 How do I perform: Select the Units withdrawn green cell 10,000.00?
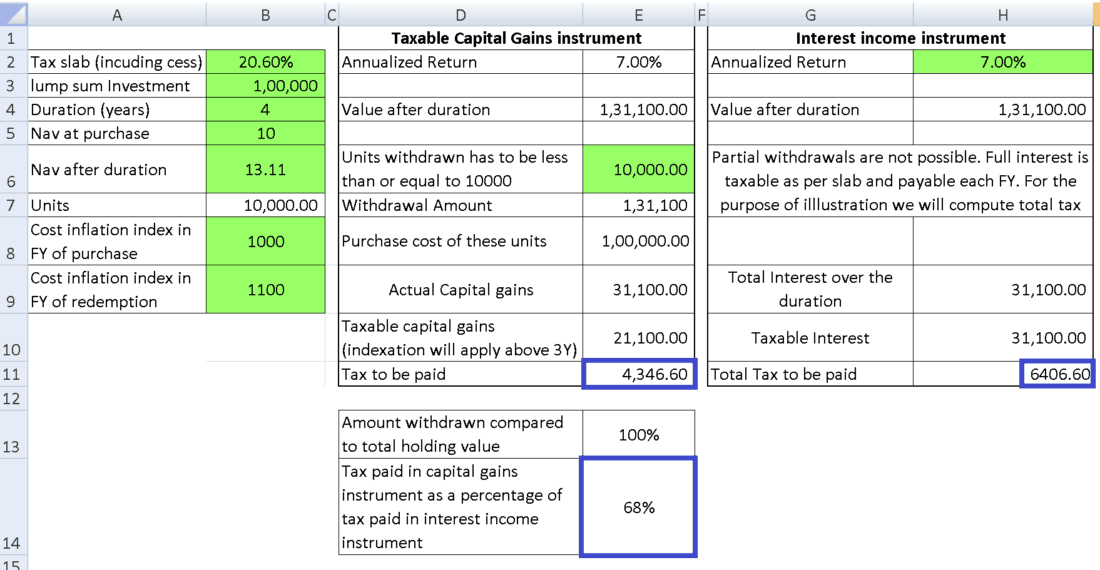638,169
